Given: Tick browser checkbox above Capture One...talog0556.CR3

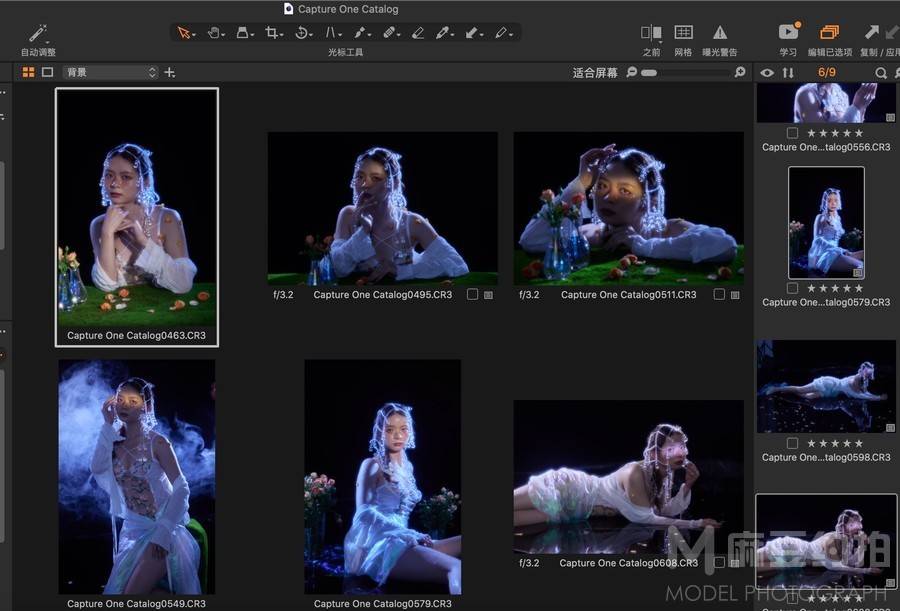Looking at the screenshot, I should pyautogui.click(x=792, y=133).
